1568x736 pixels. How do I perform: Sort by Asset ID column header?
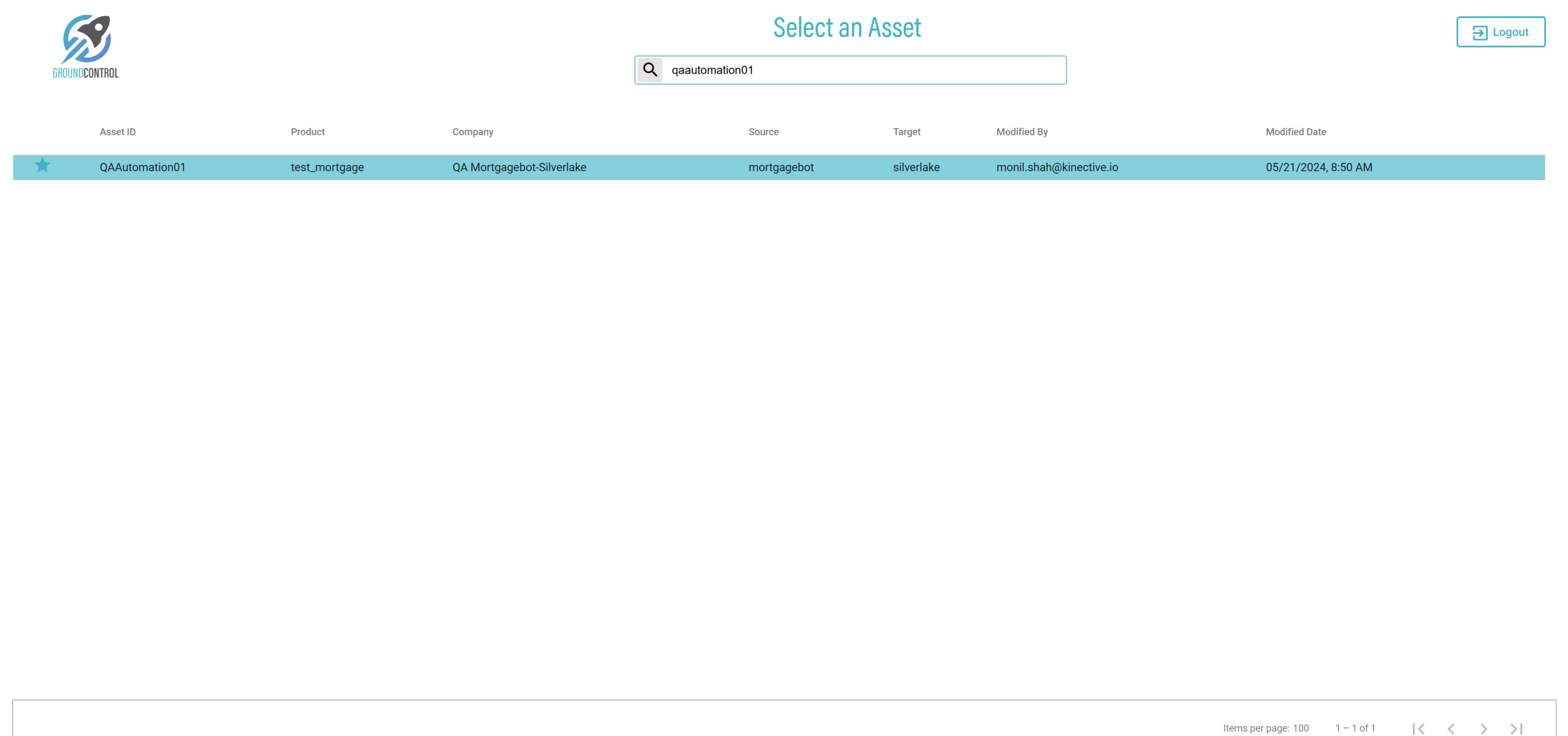(x=117, y=131)
